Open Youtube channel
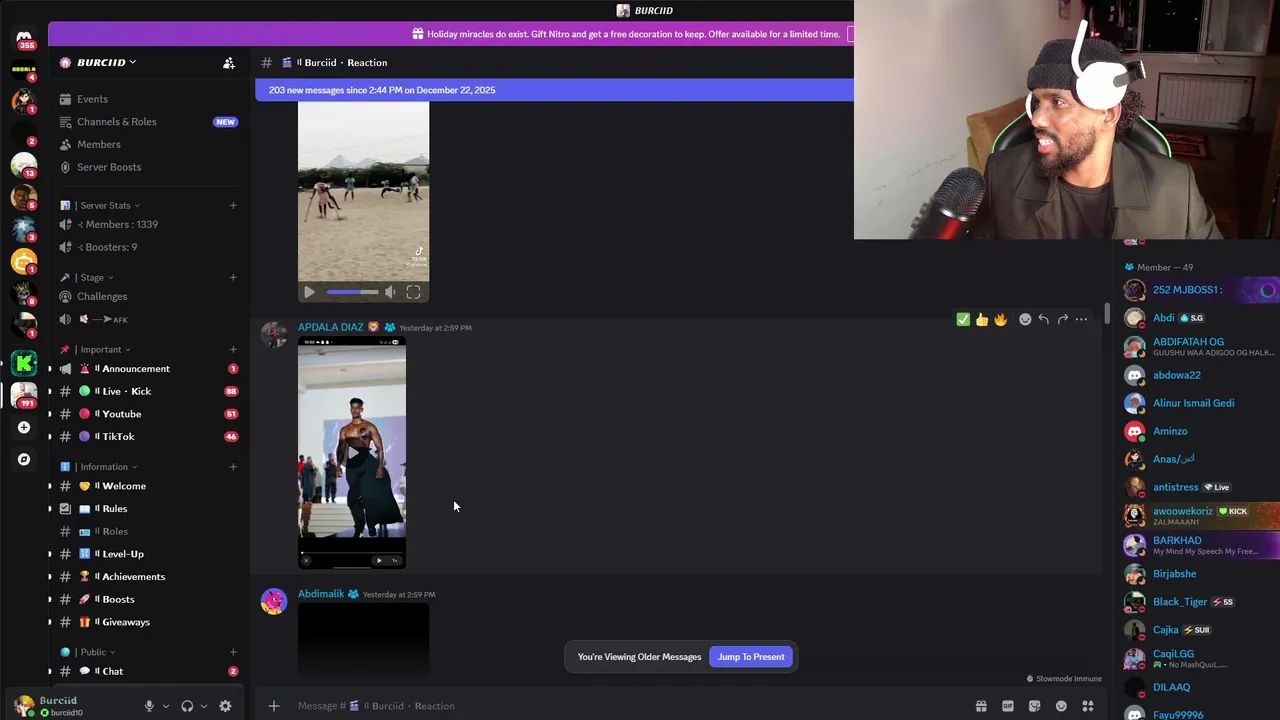 click(148, 414)
